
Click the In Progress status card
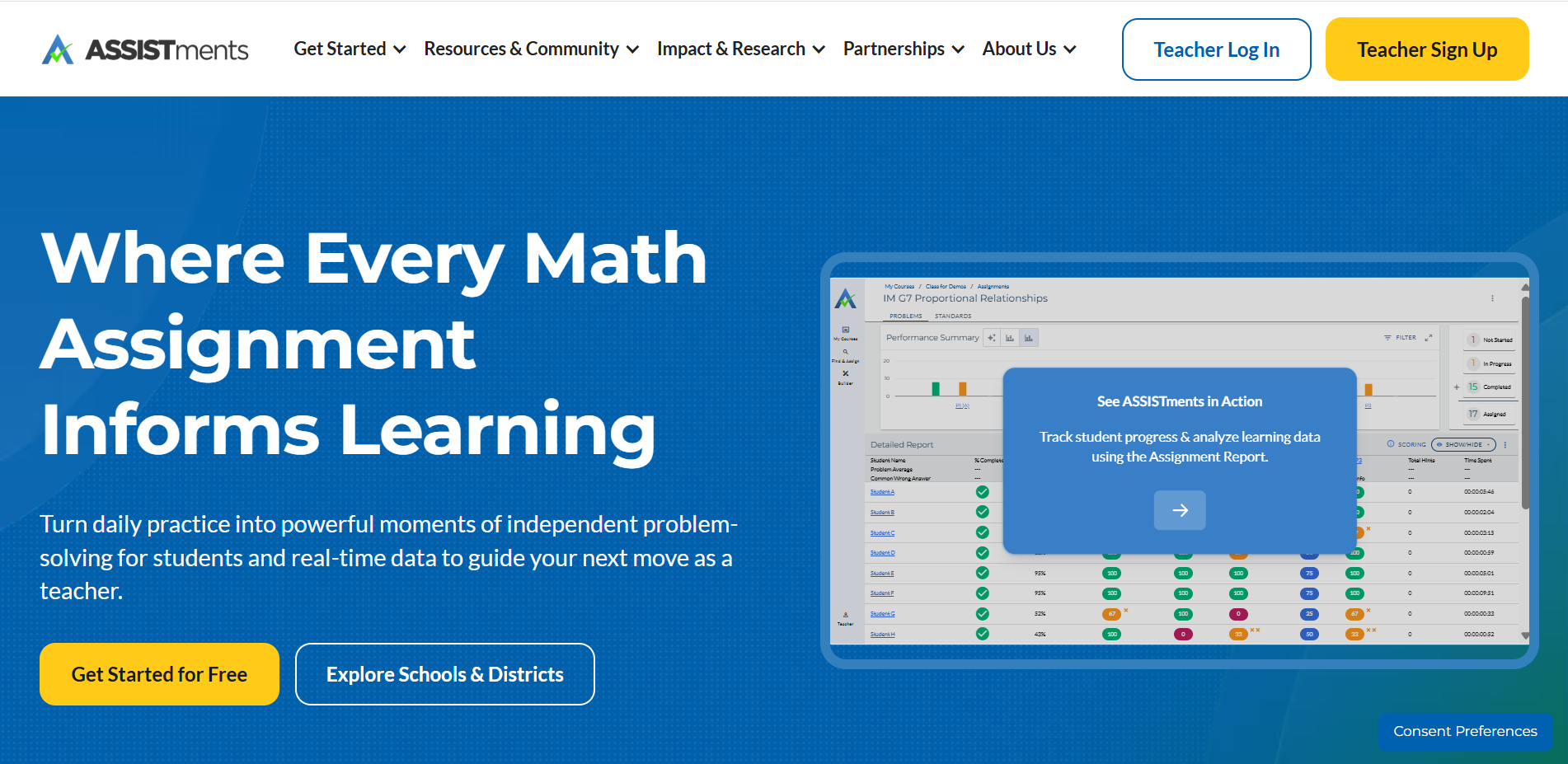tap(1488, 363)
